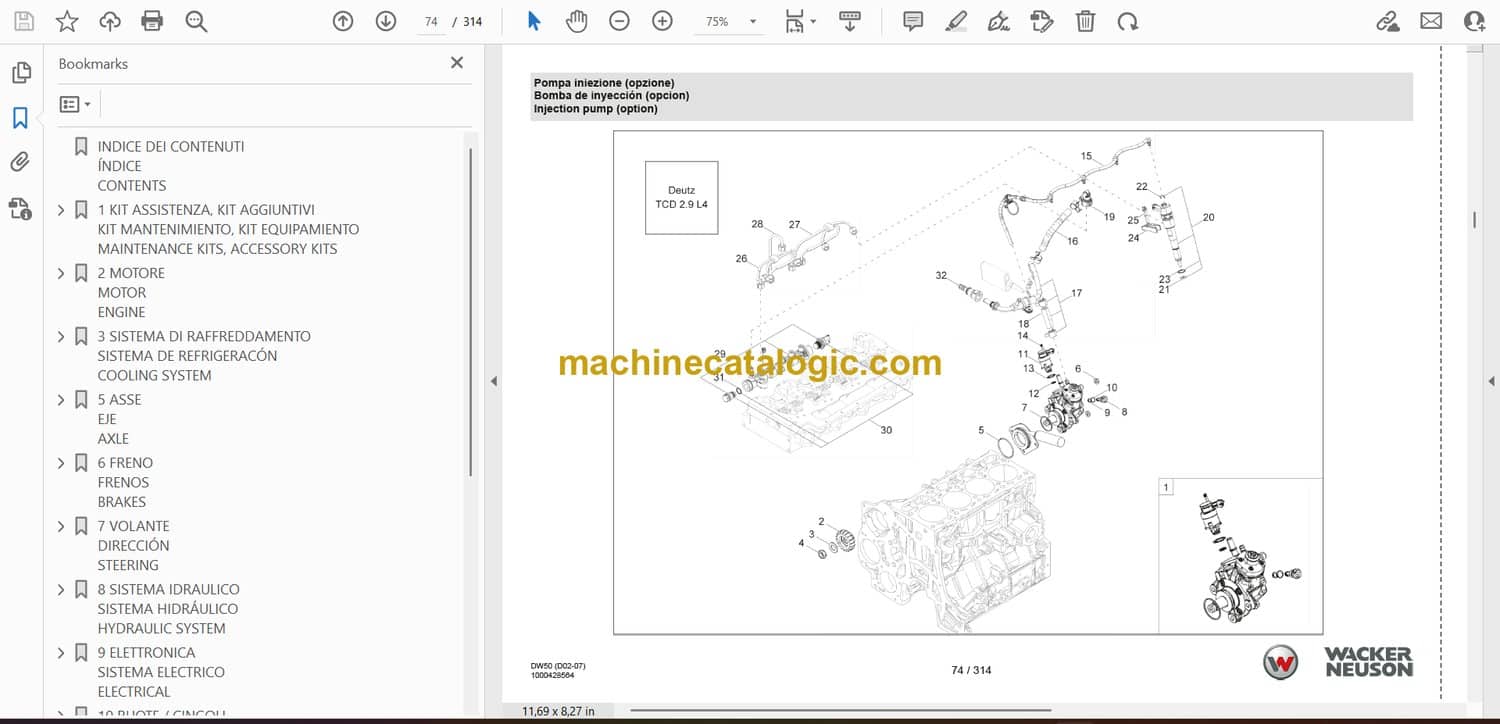1500x724 pixels.
Task: Expand the 8 SISTEMA IDRAULICO bookmark
Action: tap(61, 589)
